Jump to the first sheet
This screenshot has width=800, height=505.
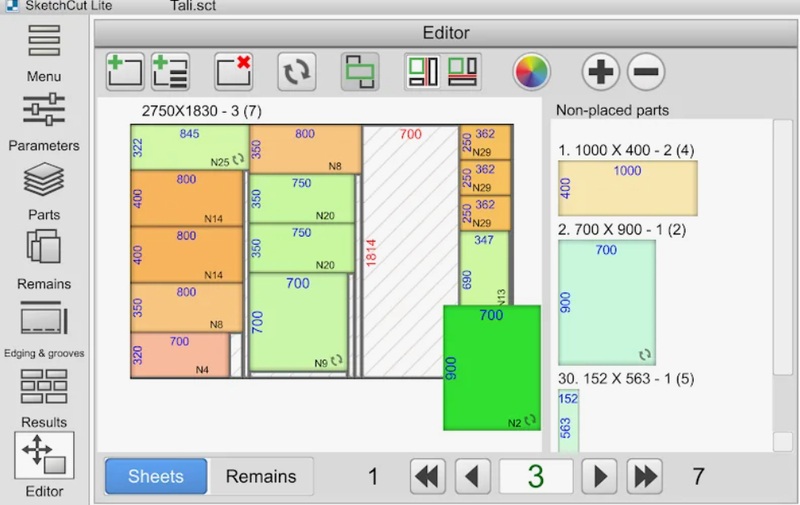[x=428, y=476]
